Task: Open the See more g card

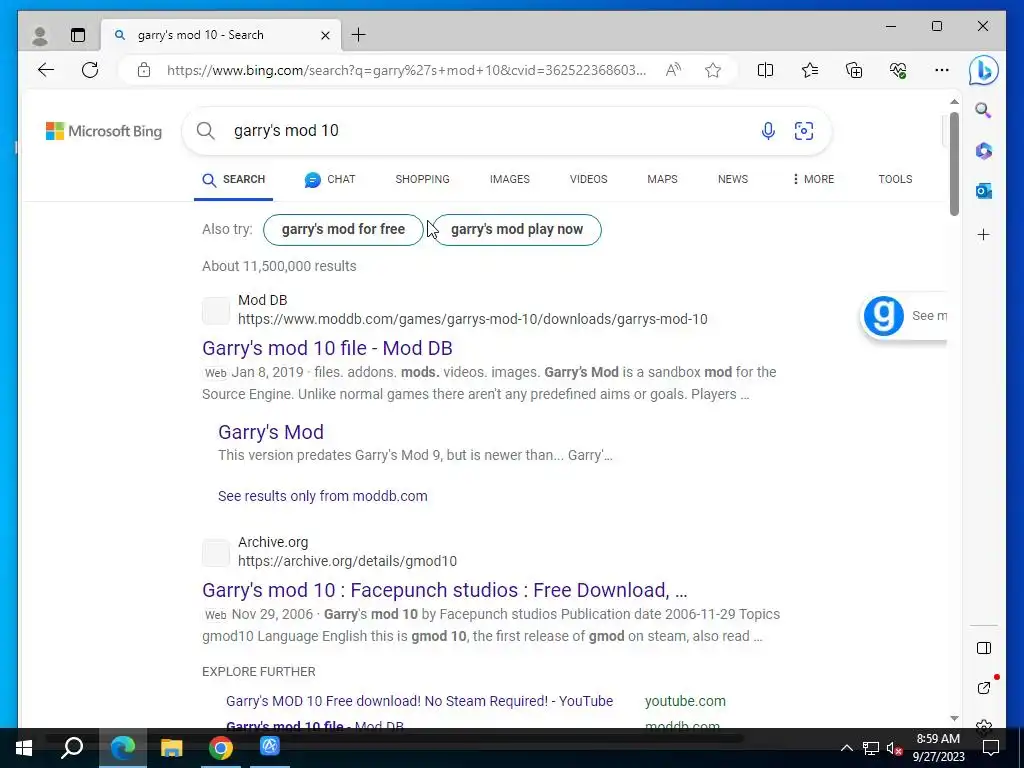Action: pos(904,315)
